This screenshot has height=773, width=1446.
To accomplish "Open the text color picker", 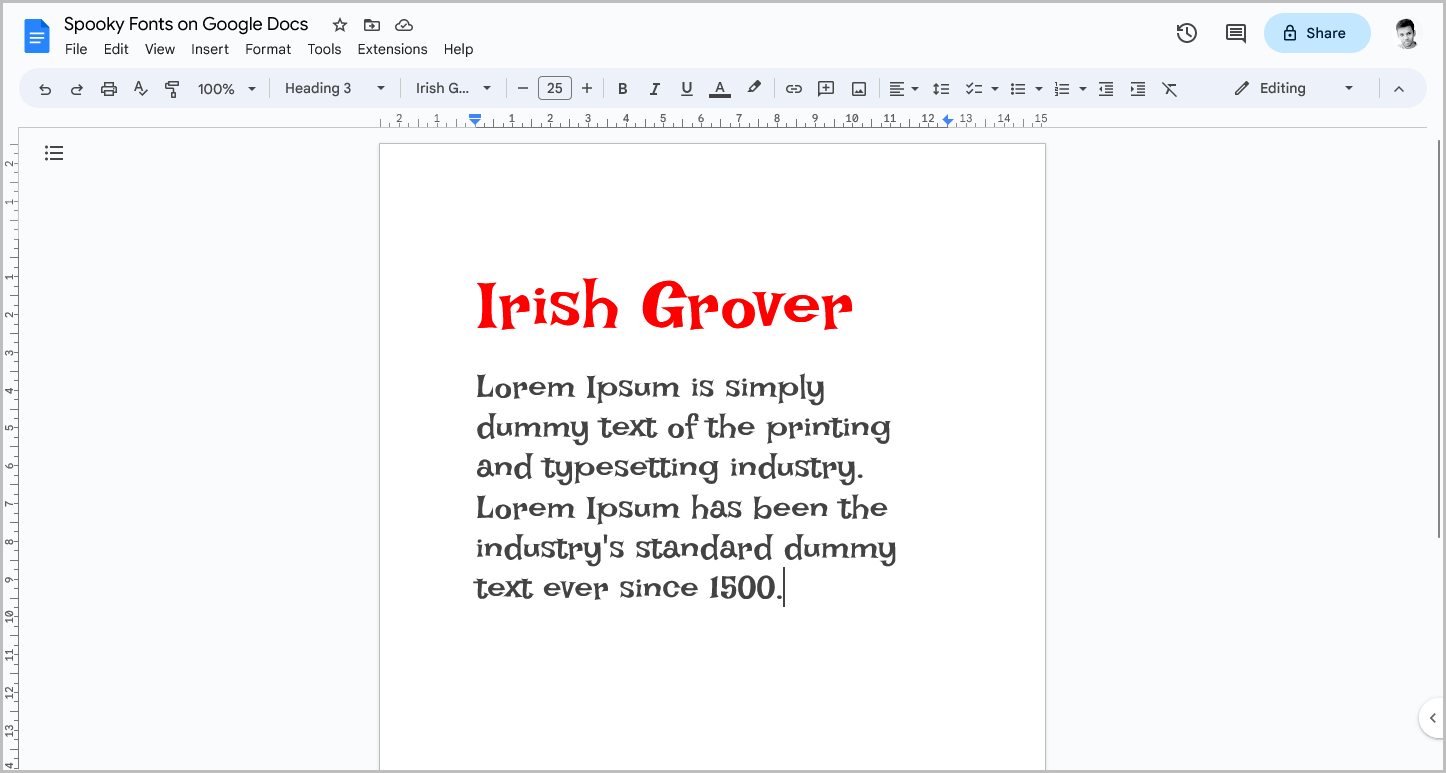I will [x=719, y=88].
